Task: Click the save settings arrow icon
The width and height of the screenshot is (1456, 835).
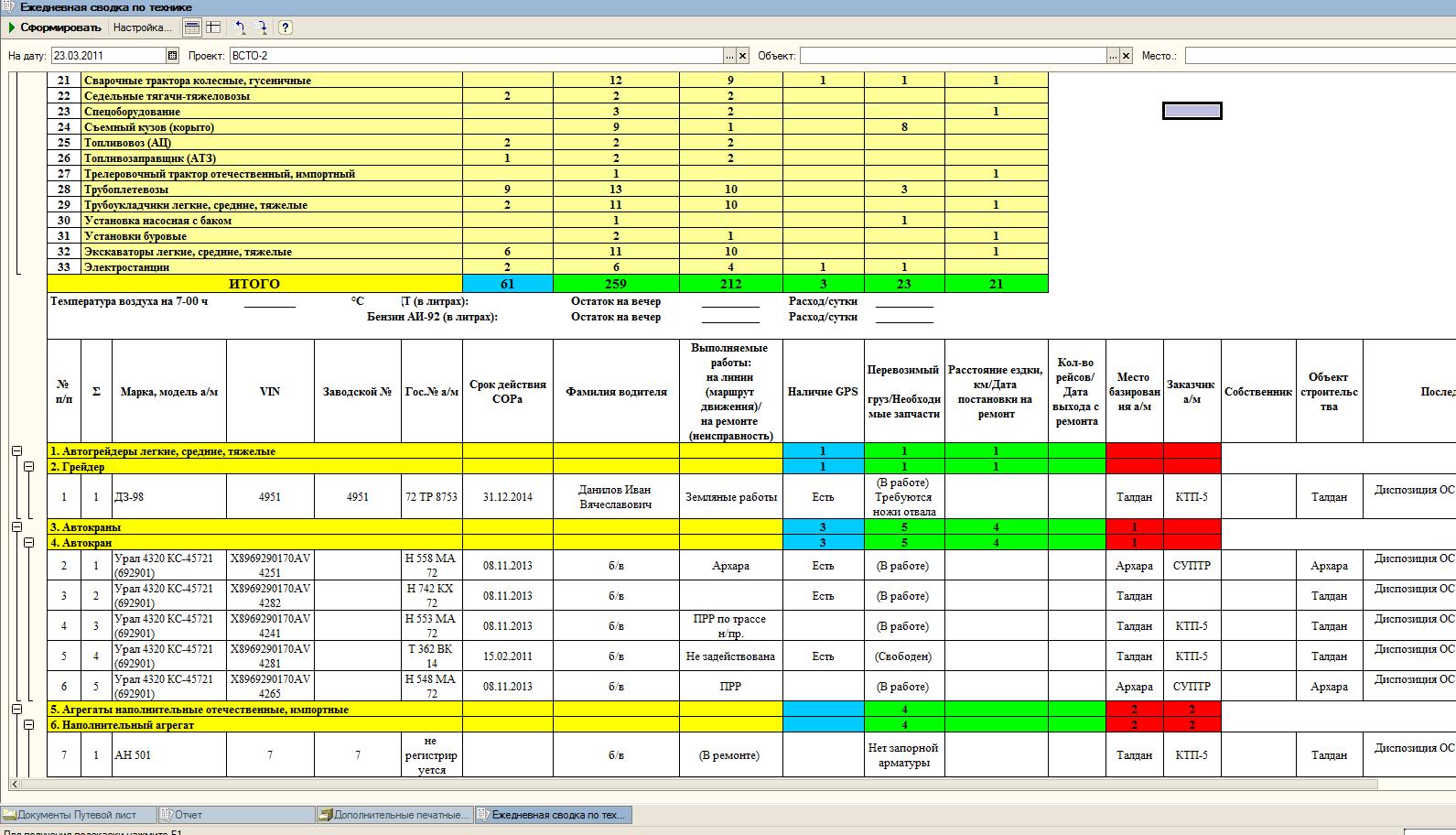Action: click(x=262, y=27)
